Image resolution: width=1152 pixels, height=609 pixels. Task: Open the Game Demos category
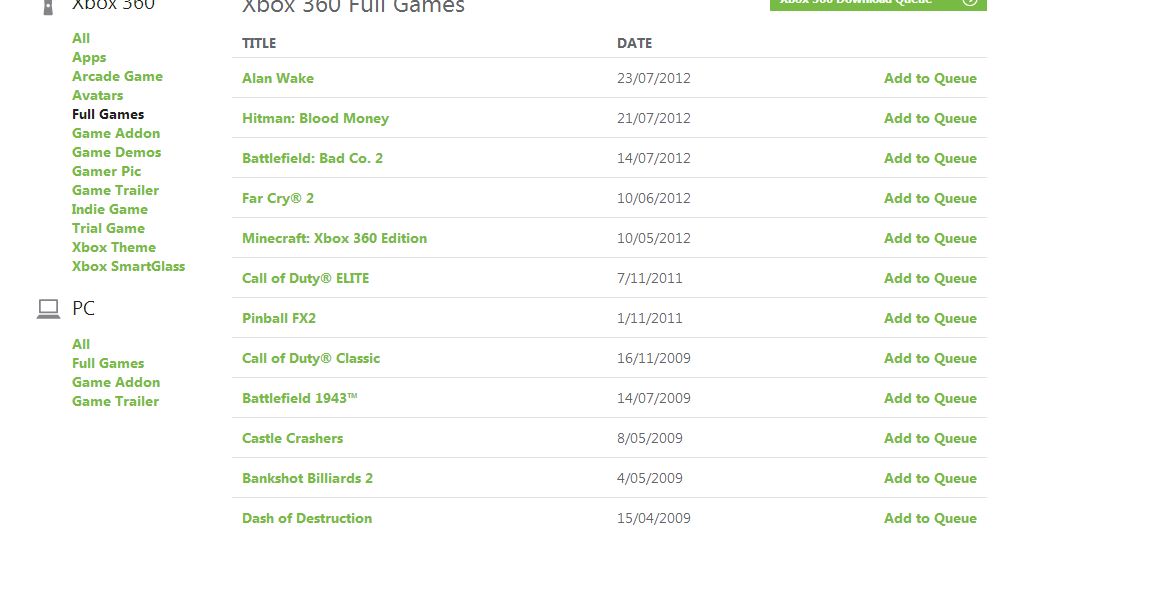[x=116, y=153]
